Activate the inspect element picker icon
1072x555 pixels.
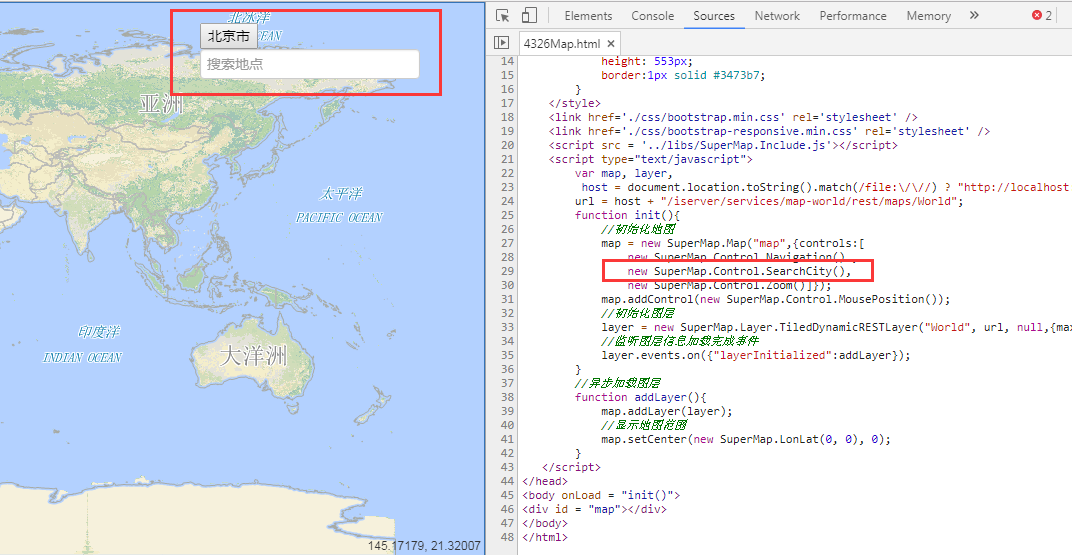coord(503,16)
